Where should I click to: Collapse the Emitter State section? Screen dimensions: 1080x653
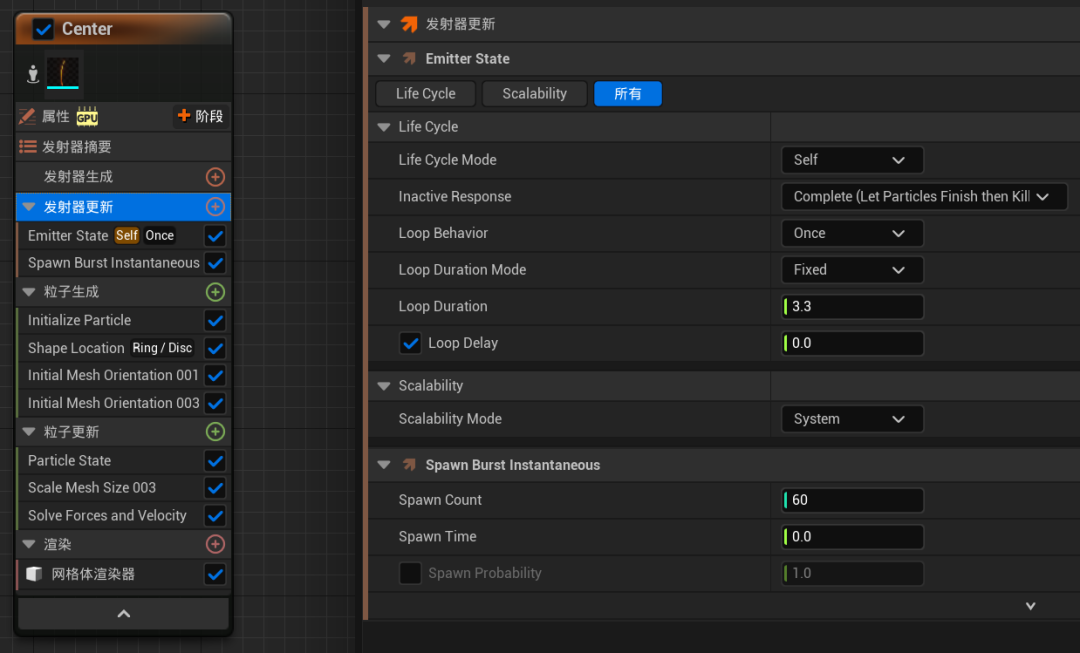pos(384,59)
